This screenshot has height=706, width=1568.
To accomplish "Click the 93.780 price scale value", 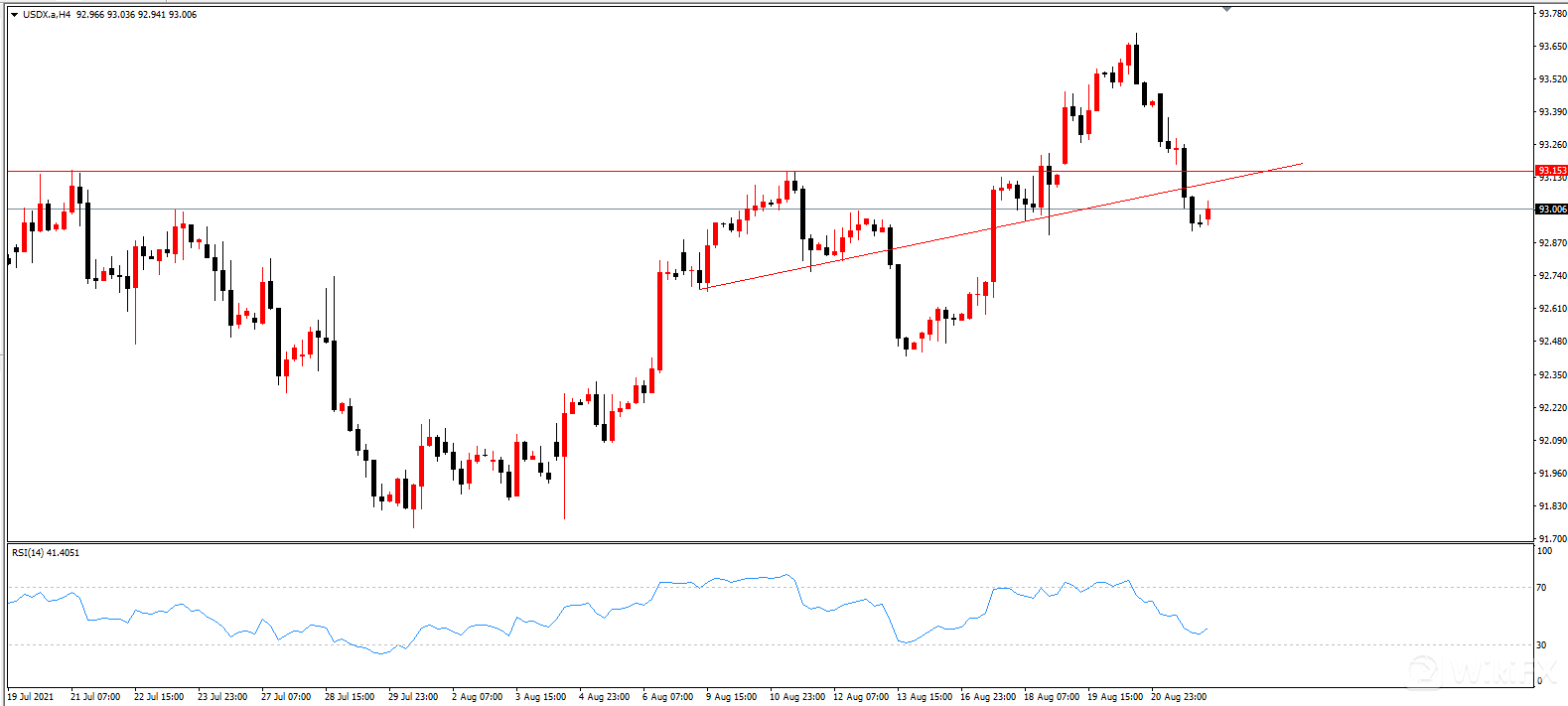I will pyautogui.click(x=1552, y=14).
